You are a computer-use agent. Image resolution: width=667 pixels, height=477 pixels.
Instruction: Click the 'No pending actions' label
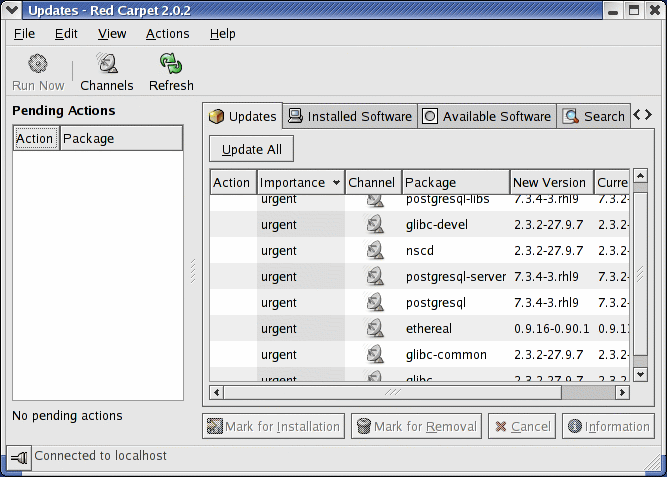point(67,416)
